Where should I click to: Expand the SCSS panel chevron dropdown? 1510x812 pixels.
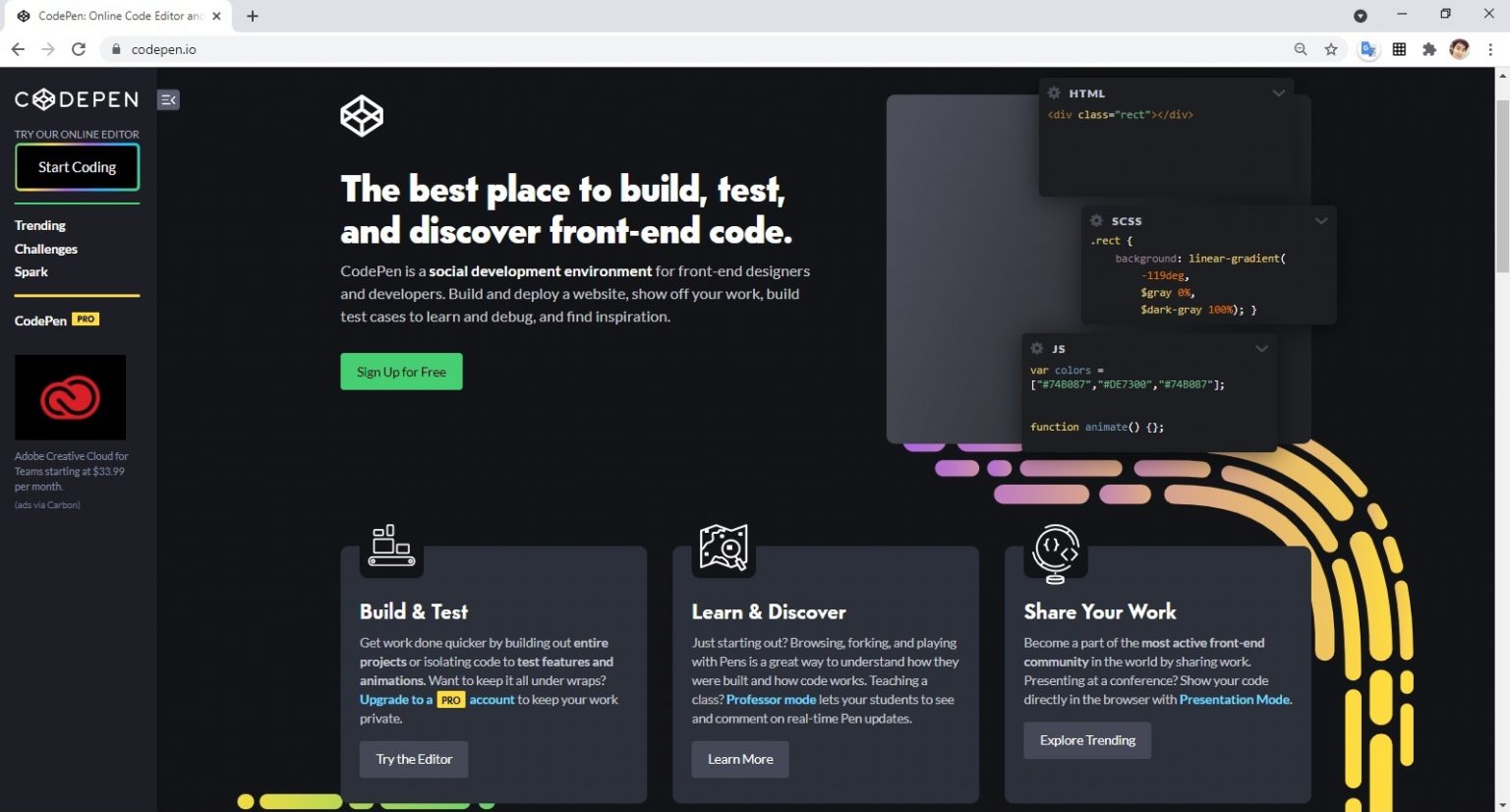point(1320,221)
